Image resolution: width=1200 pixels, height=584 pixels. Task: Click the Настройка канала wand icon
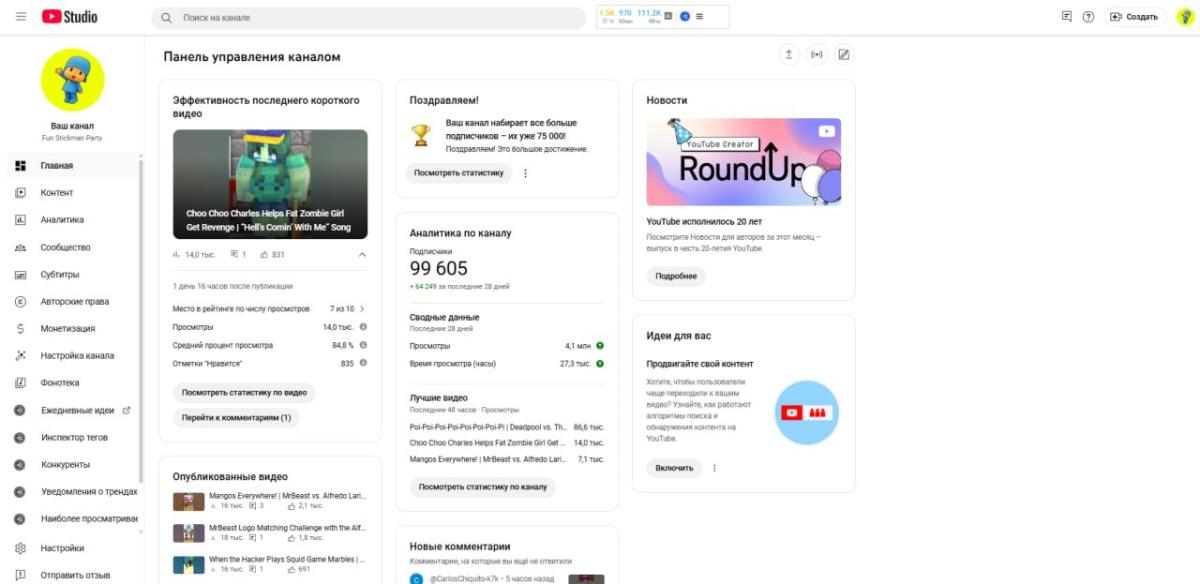(x=20, y=355)
